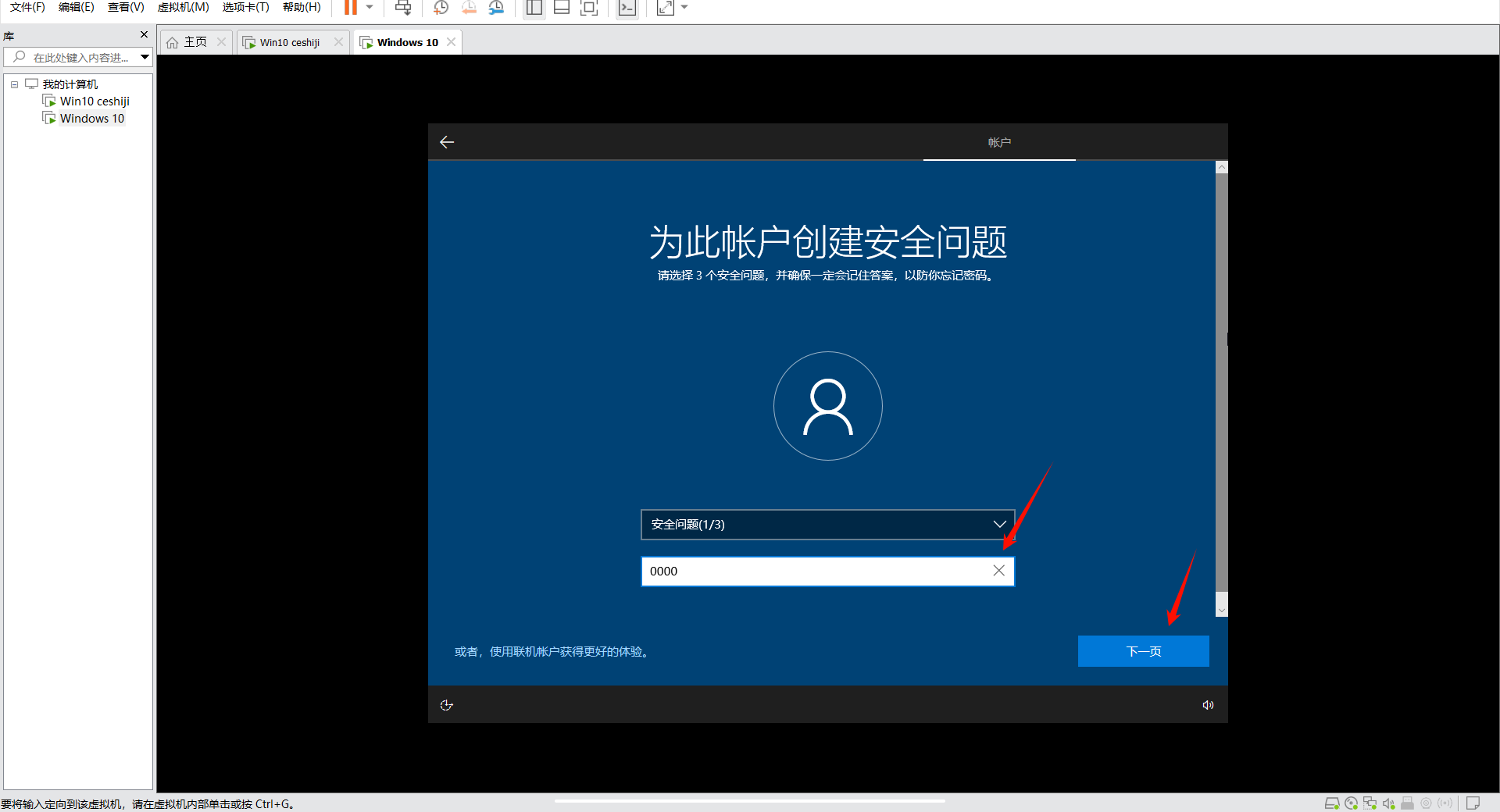Click the hard disk status icon
1500x812 pixels.
(1332, 803)
